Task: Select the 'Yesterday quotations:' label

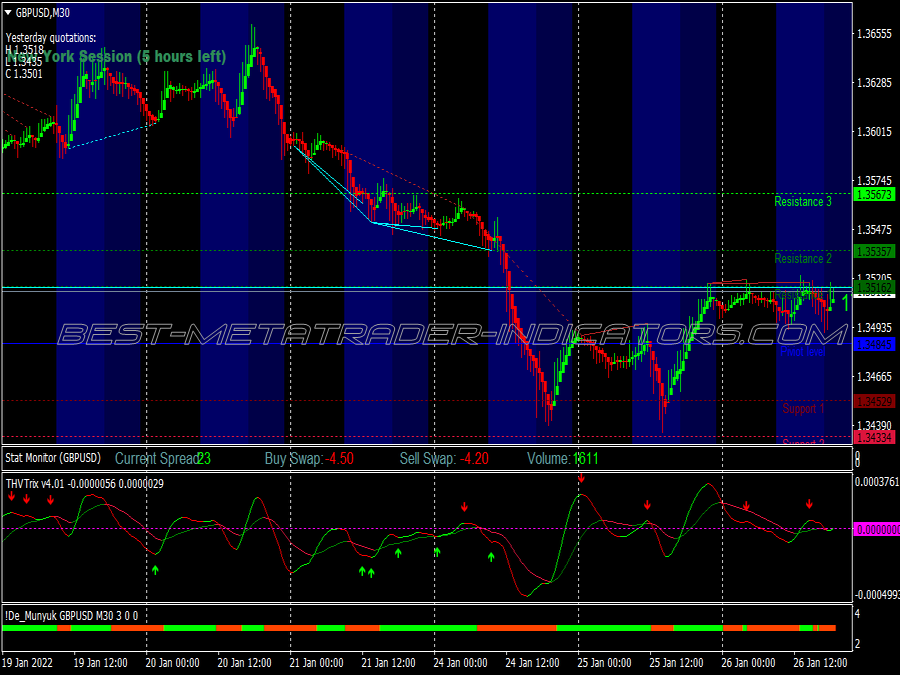Action: (x=51, y=38)
